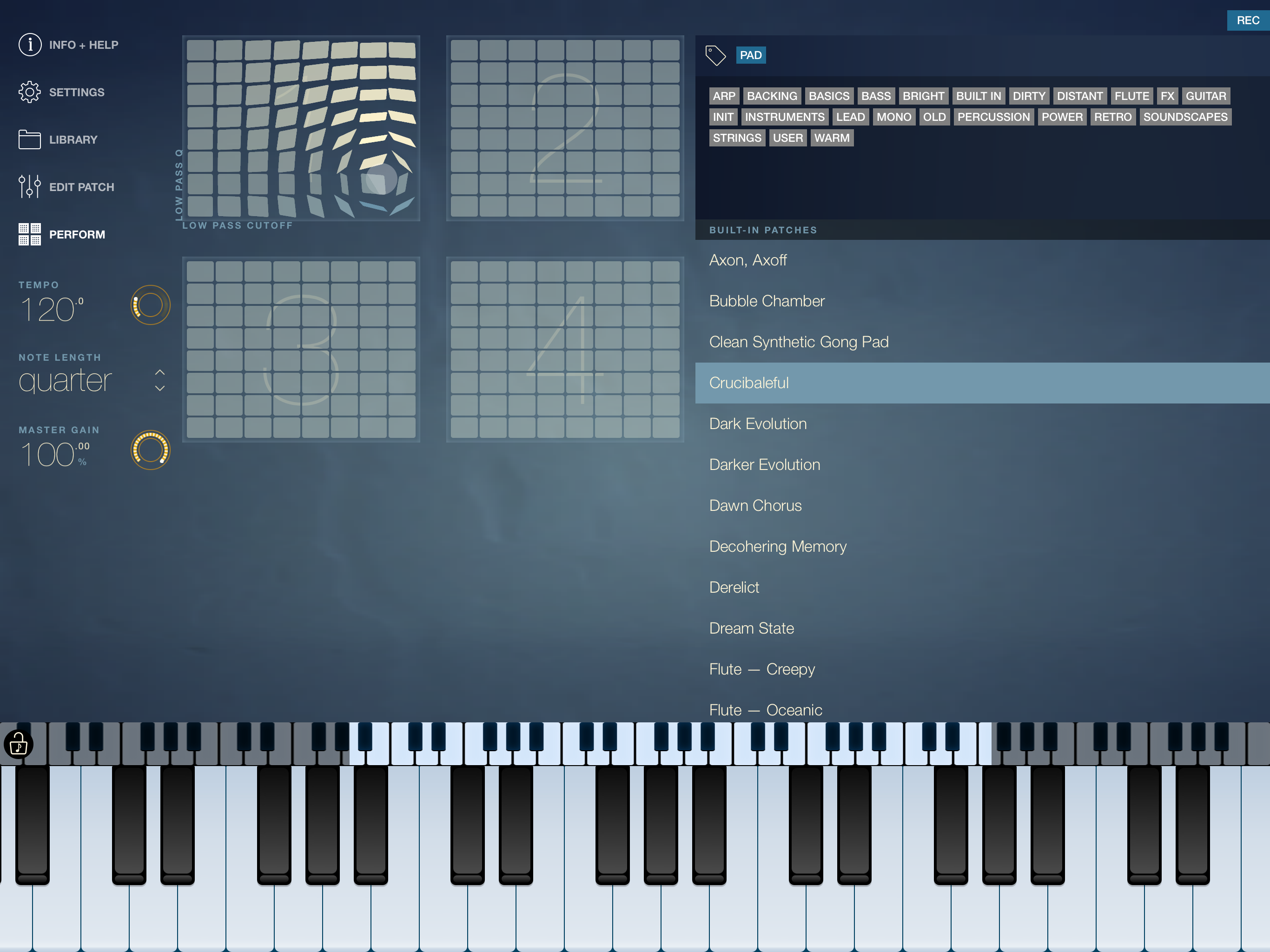
Task: Increase note length with the up chevron
Action: click(160, 372)
